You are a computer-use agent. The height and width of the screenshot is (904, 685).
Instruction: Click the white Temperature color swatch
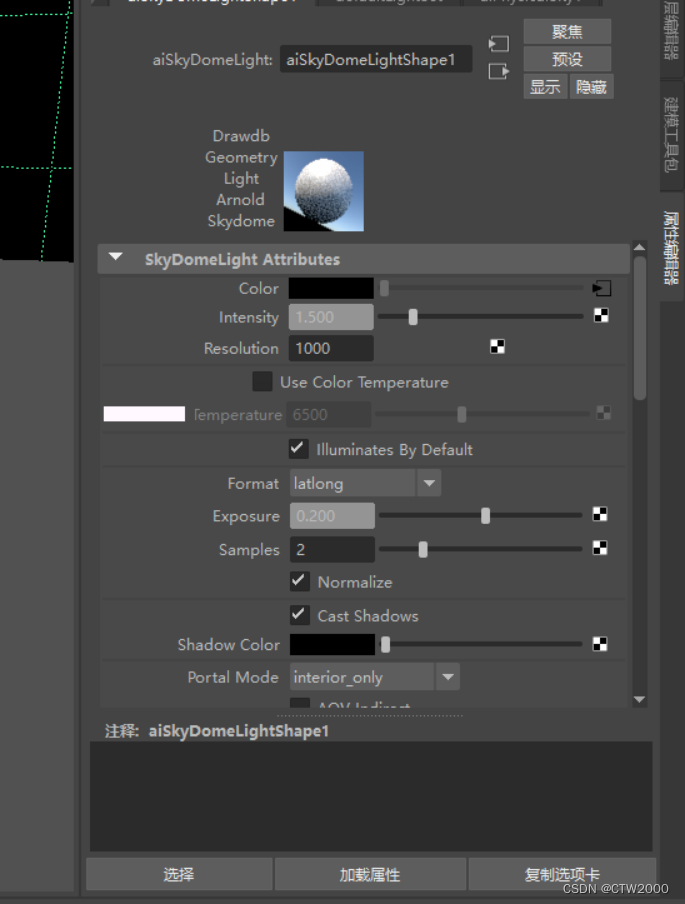pos(144,414)
